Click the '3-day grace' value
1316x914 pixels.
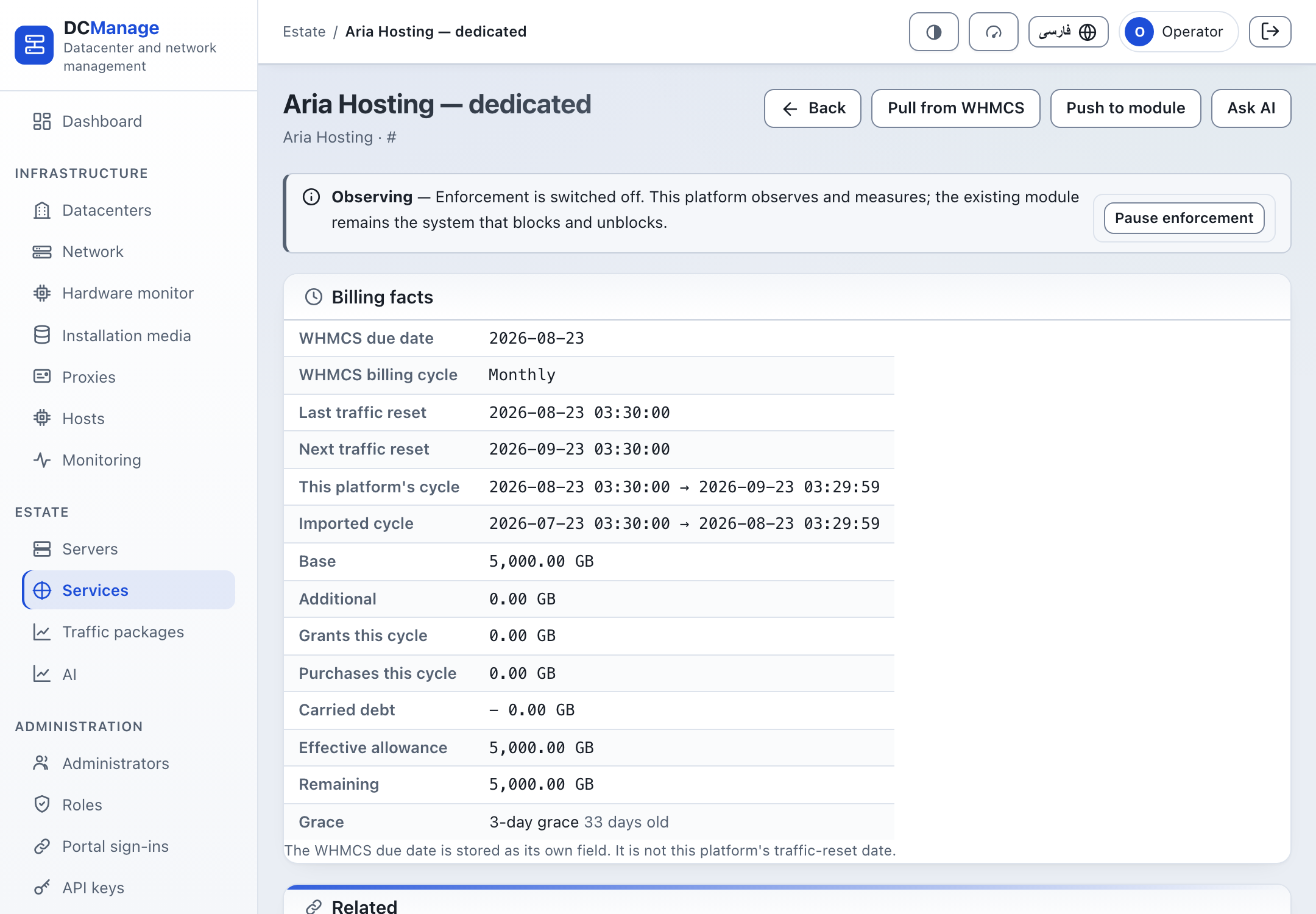[534, 822]
